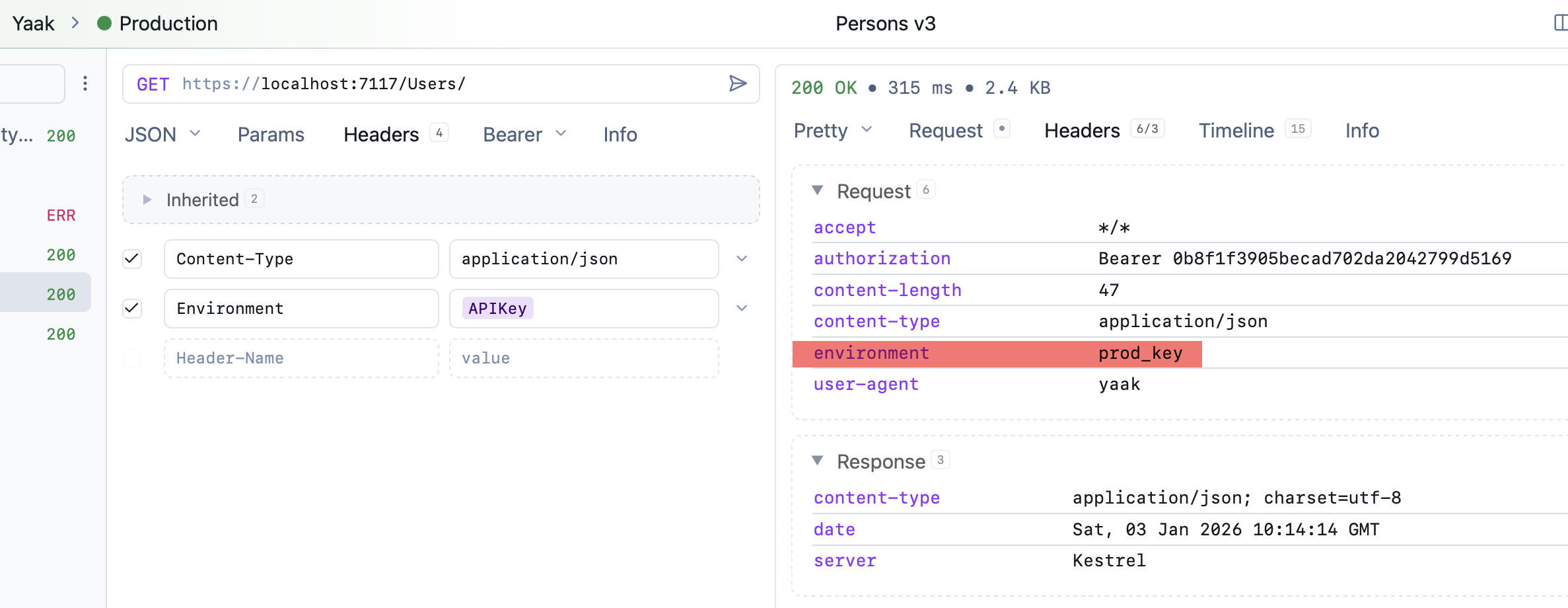Switch to the Params tab
The height and width of the screenshot is (608, 1568).
[x=271, y=134]
